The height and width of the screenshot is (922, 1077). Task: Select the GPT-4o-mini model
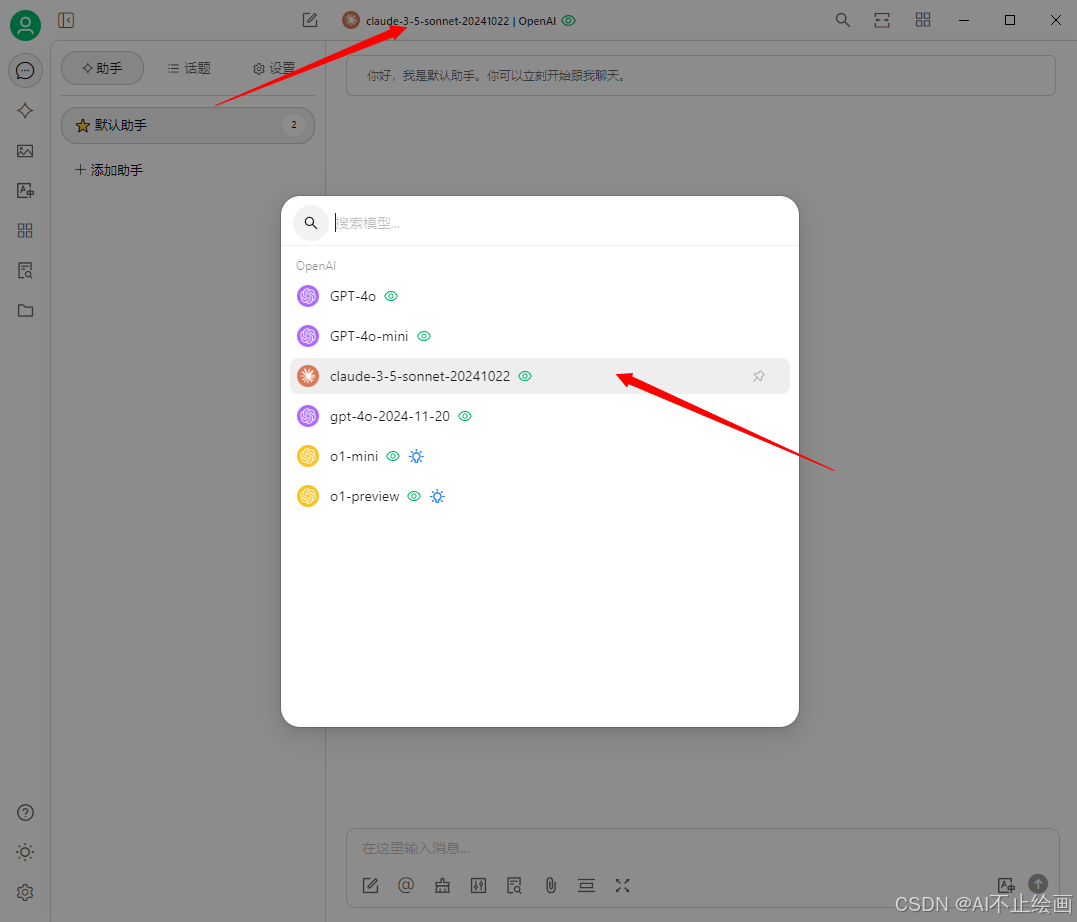point(540,336)
